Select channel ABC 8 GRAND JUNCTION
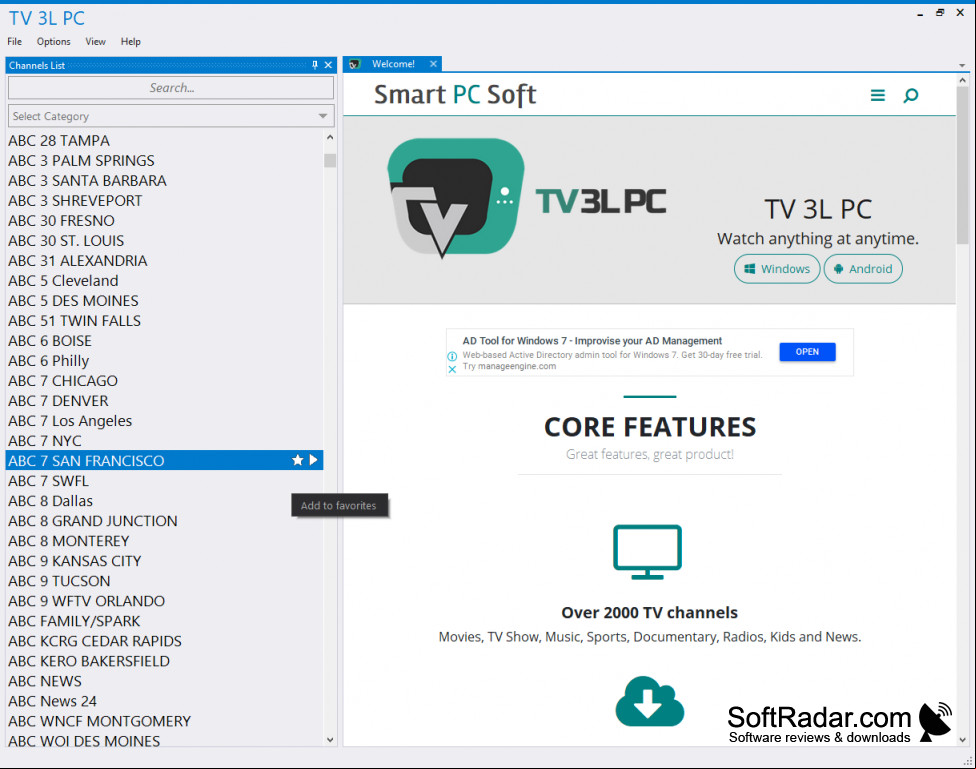This screenshot has width=976, height=769. click(x=164, y=521)
